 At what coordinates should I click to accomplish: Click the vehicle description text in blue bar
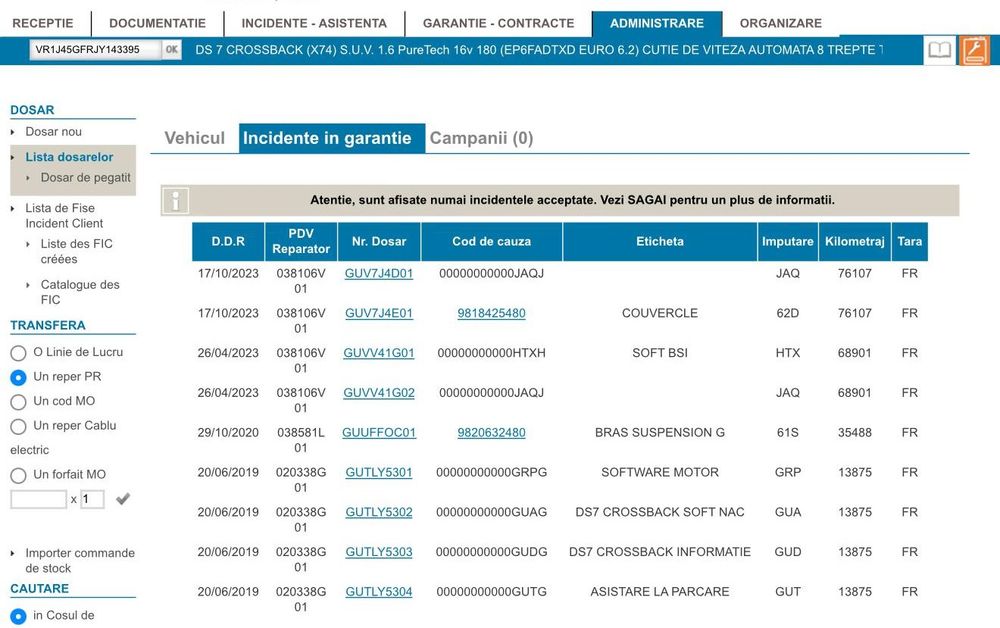[x=539, y=50]
